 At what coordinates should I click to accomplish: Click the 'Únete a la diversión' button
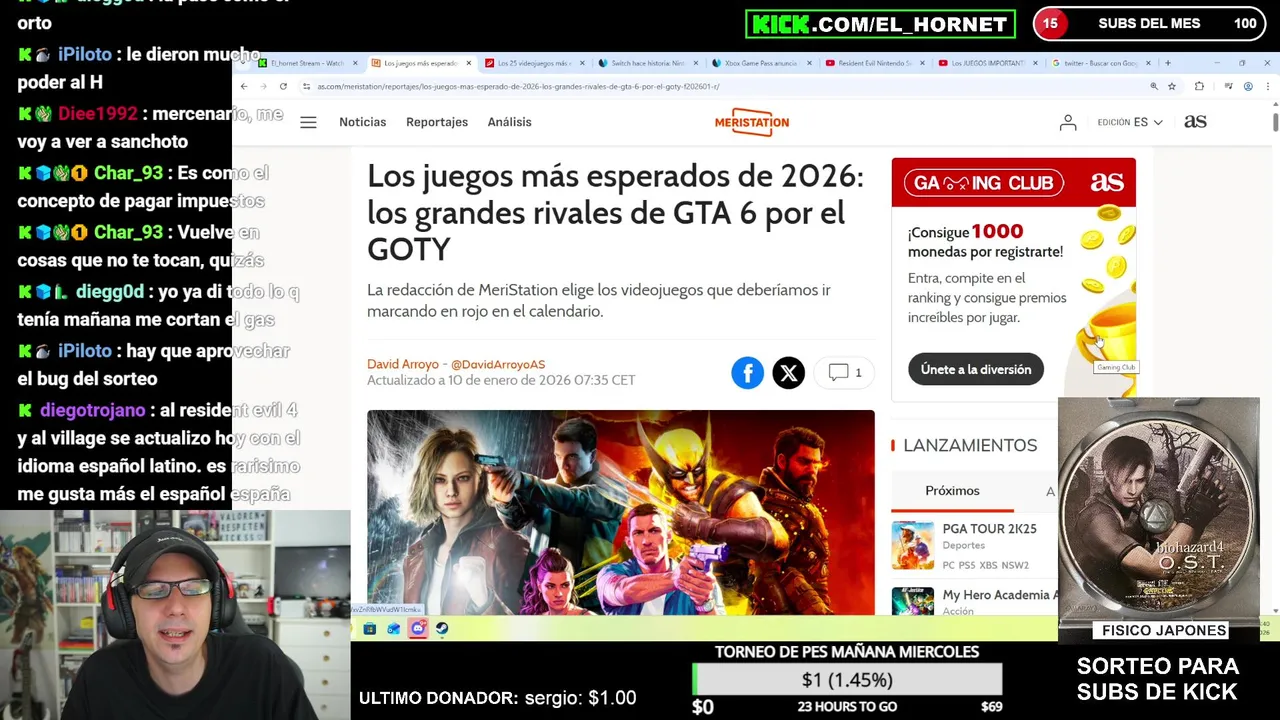976,369
